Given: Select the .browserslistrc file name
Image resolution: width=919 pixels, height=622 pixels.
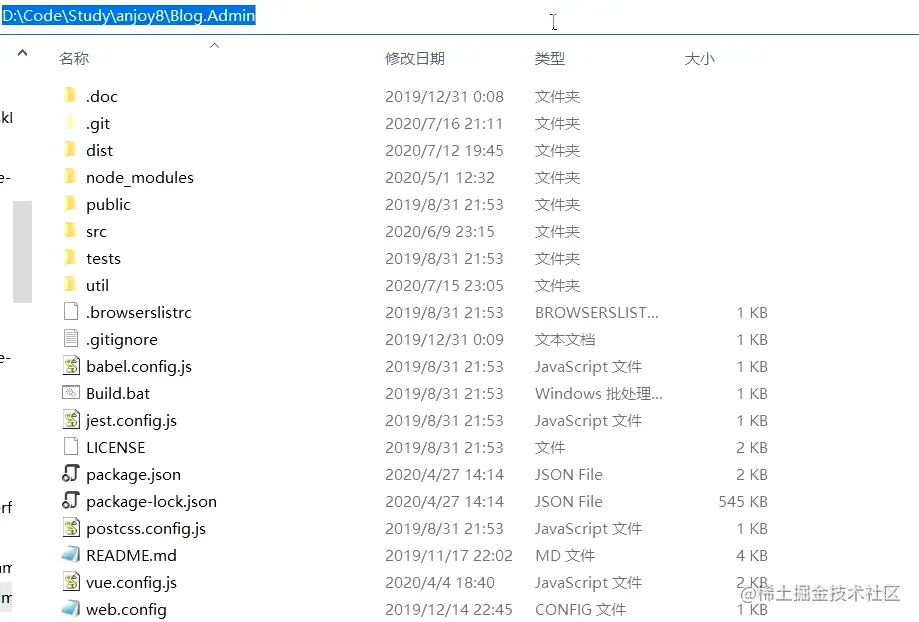Looking at the screenshot, I should pos(139,312).
